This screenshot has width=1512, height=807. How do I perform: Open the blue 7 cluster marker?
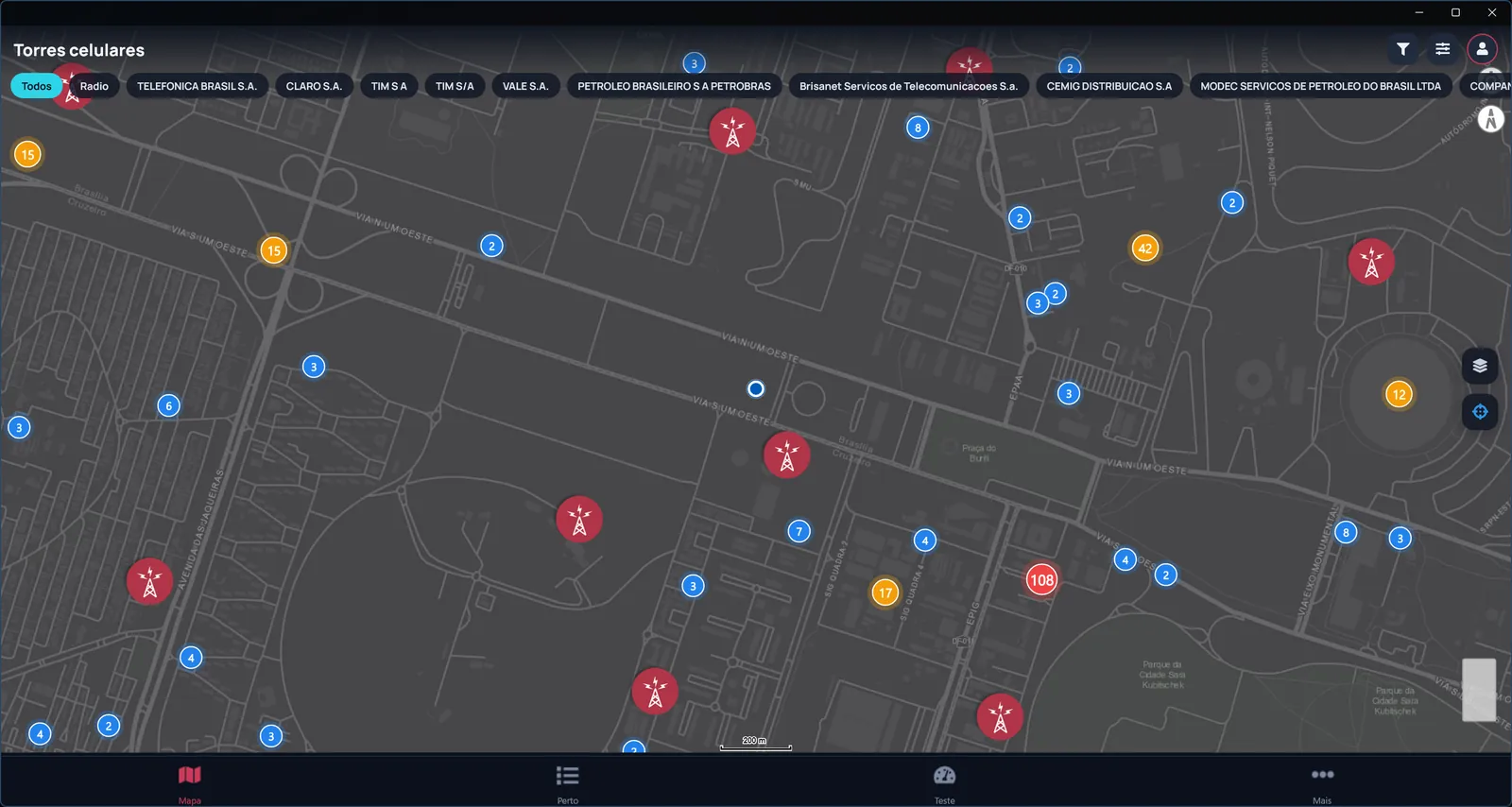799,531
